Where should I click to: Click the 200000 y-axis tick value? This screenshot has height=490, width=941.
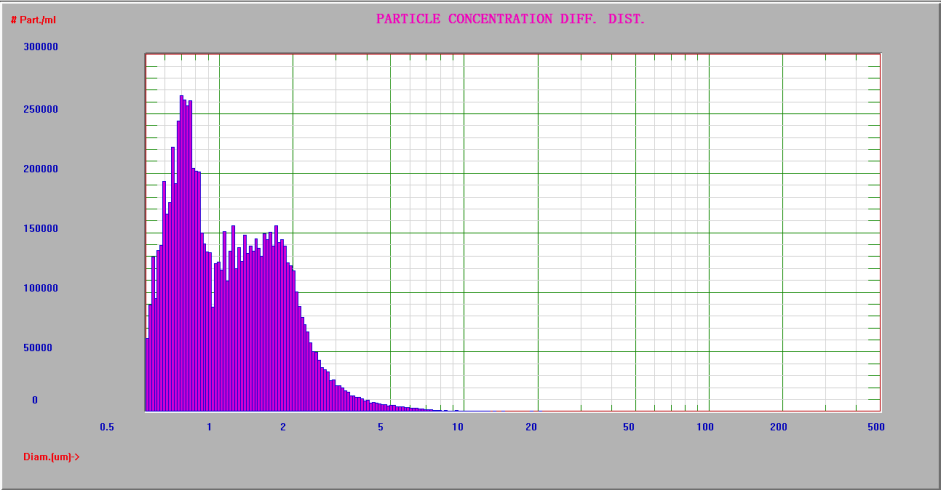tap(41, 168)
